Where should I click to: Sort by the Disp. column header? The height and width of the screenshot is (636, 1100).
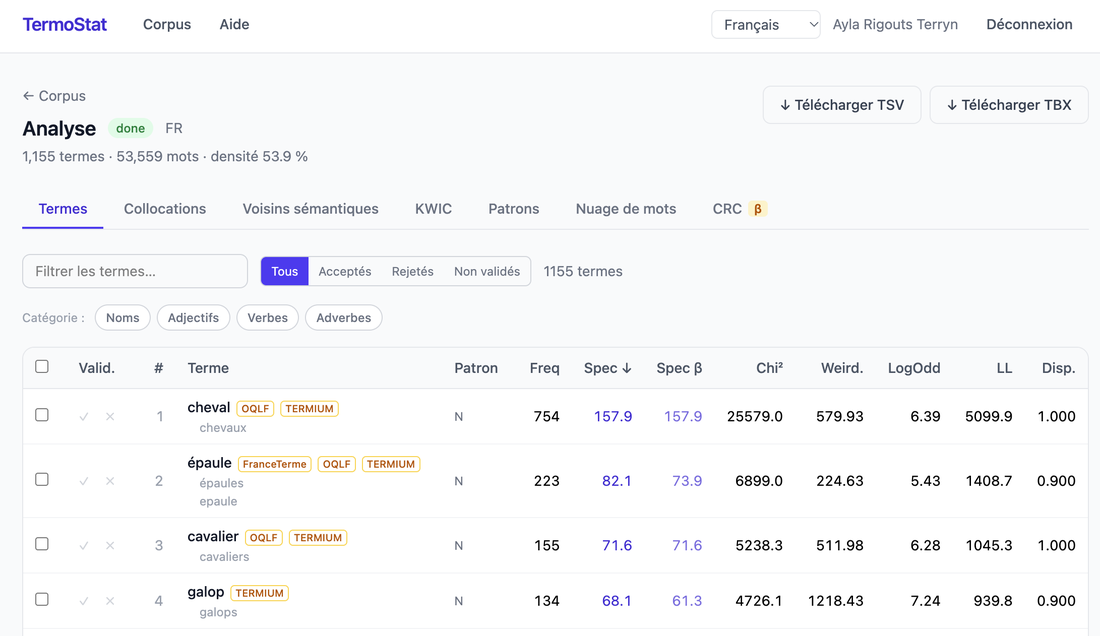(x=1059, y=368)
